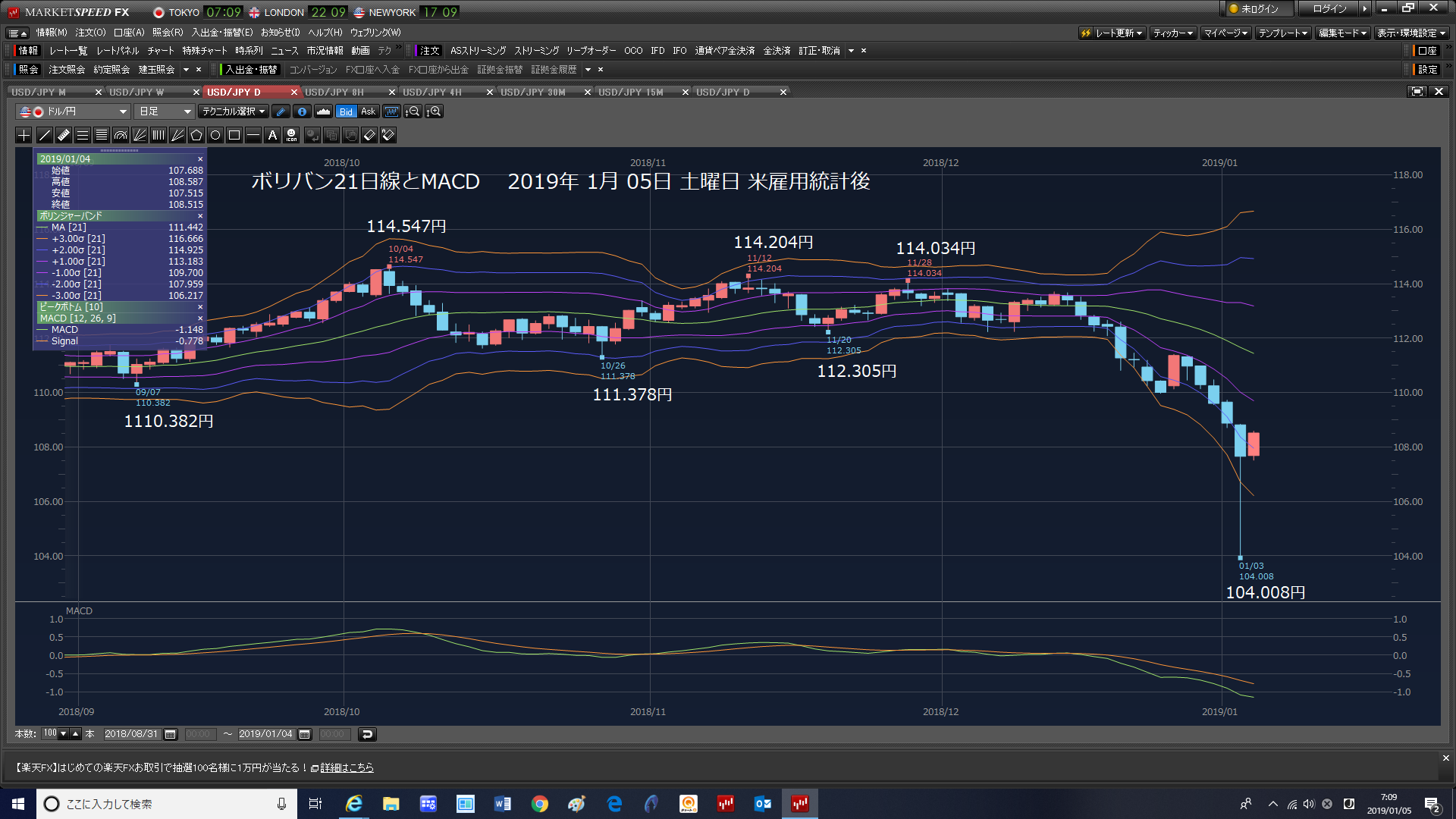Click the 全決済 button
The width and height of the screenshot is (1456, 819).
tap(777, 51)
